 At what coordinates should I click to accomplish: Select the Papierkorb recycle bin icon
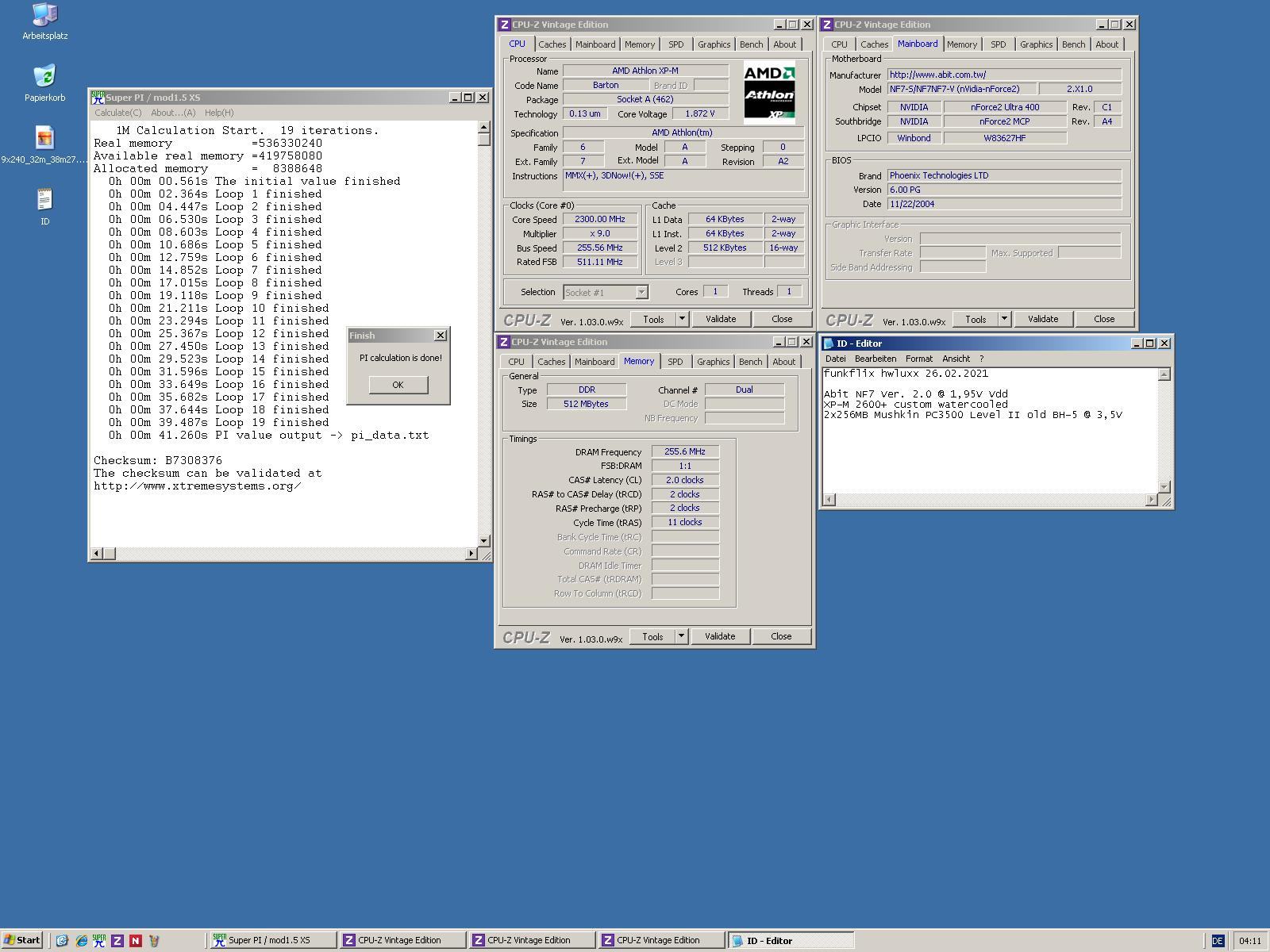pos(44,83)
